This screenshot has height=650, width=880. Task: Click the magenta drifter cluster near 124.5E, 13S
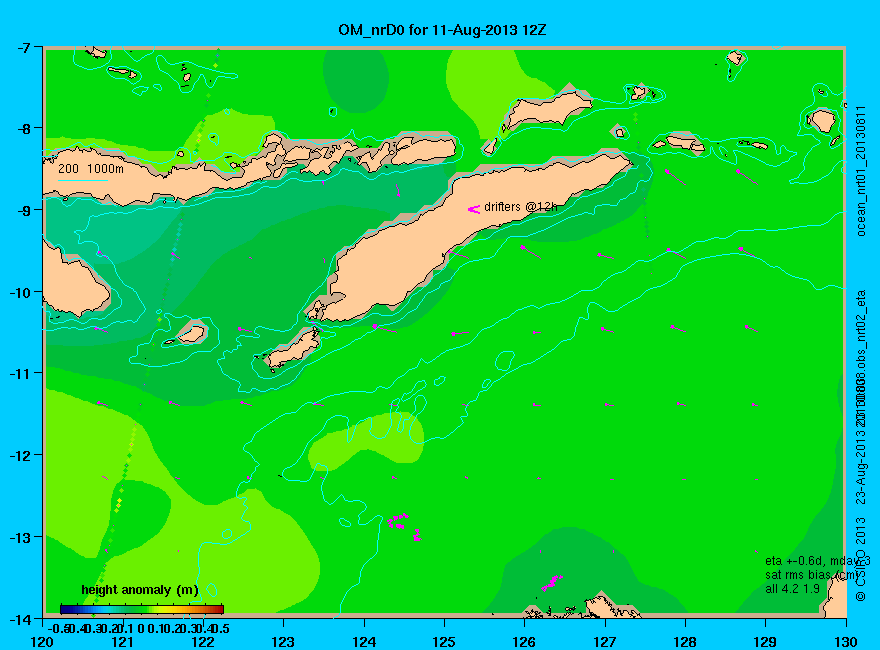coord(404,525)
